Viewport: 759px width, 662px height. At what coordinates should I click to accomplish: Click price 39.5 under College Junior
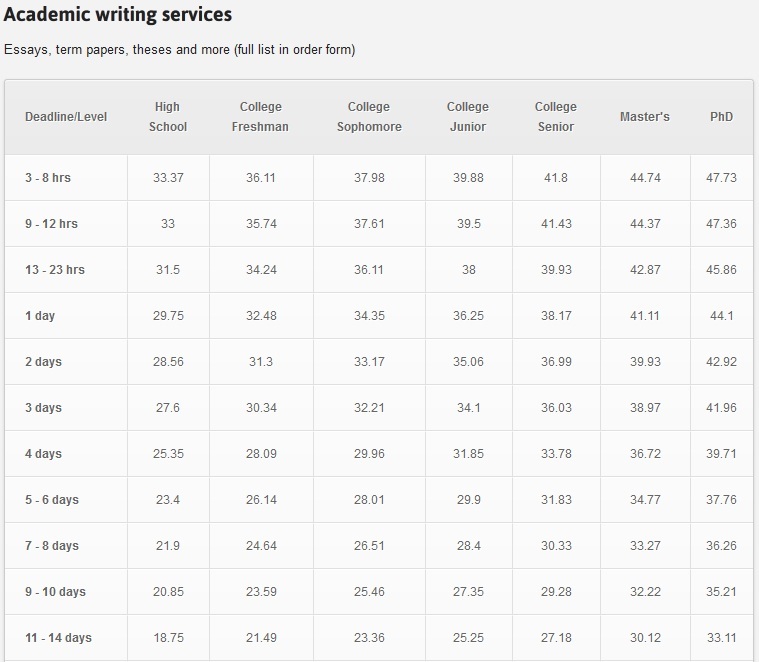[x=469, y=224]
